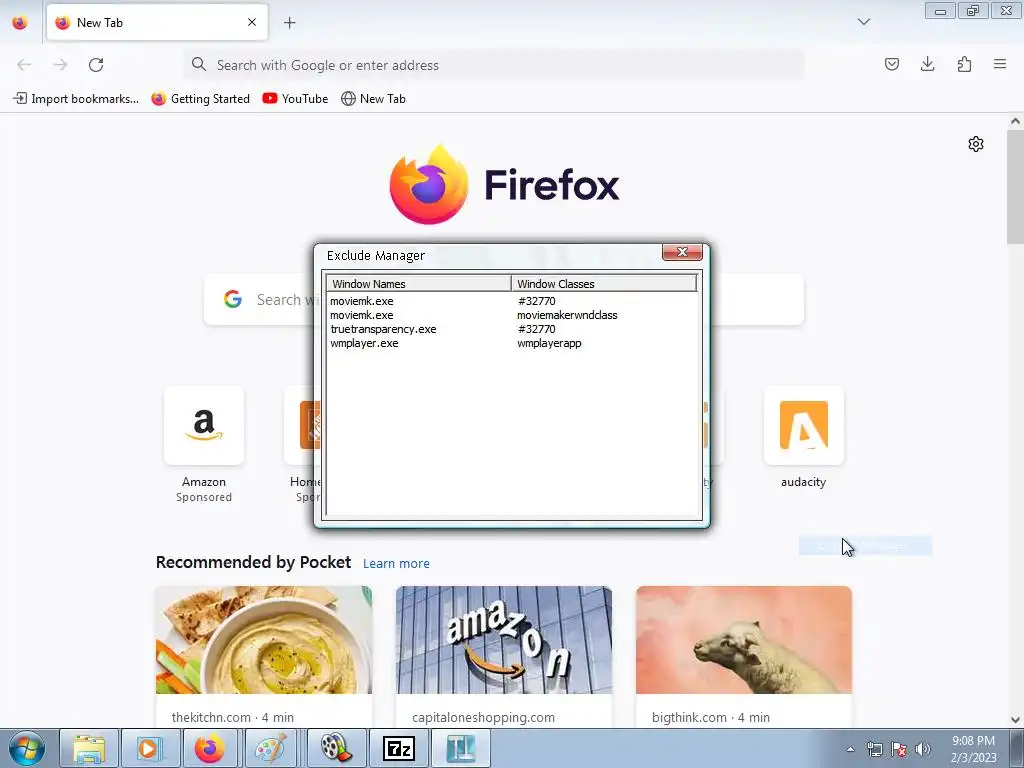Open Windows Explorer from taskbar
This screenshot has width=1024, height=768.
point(89,748)
